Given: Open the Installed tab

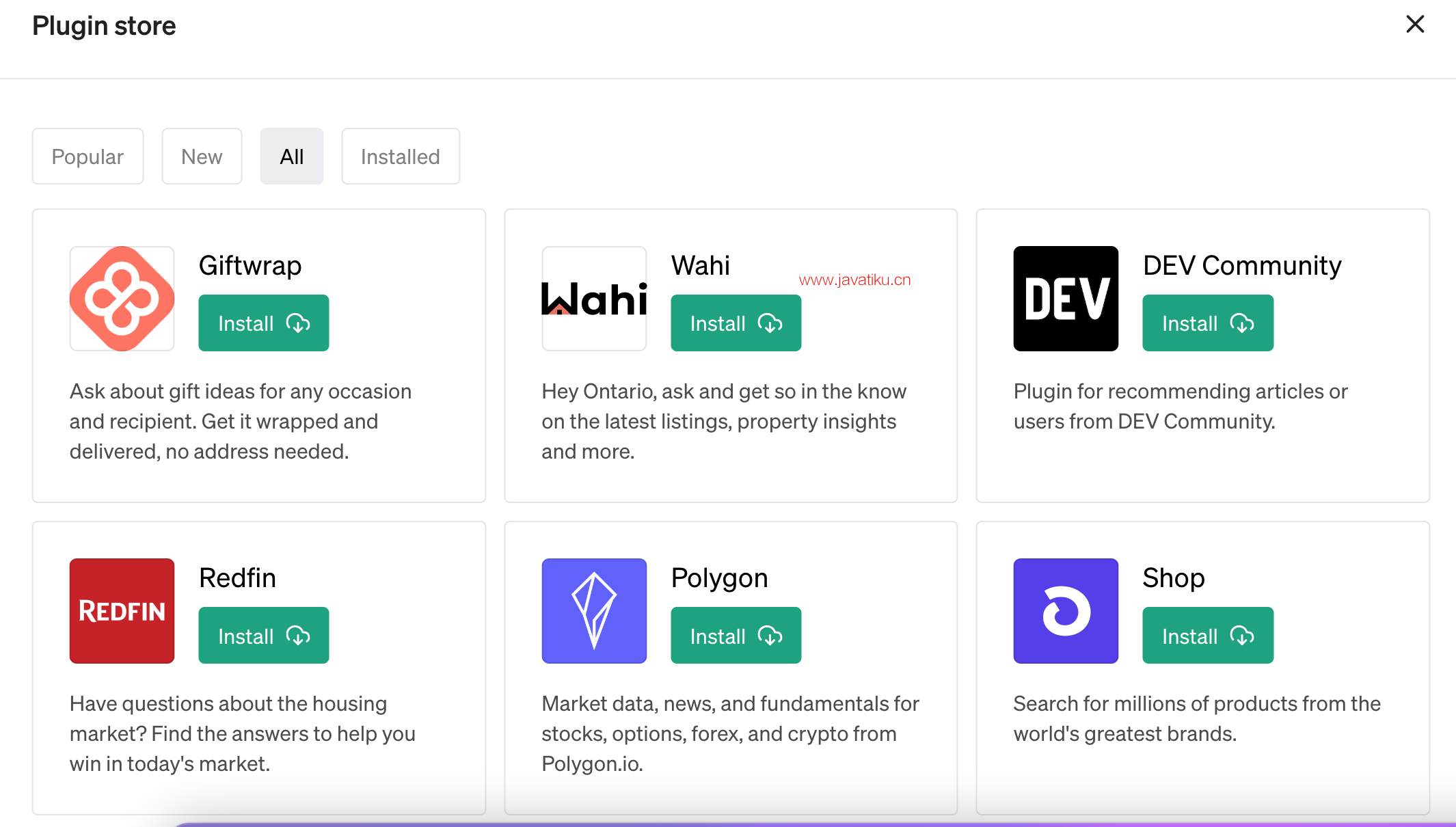Looking at the screenshot, I should (x=401, y=157).
